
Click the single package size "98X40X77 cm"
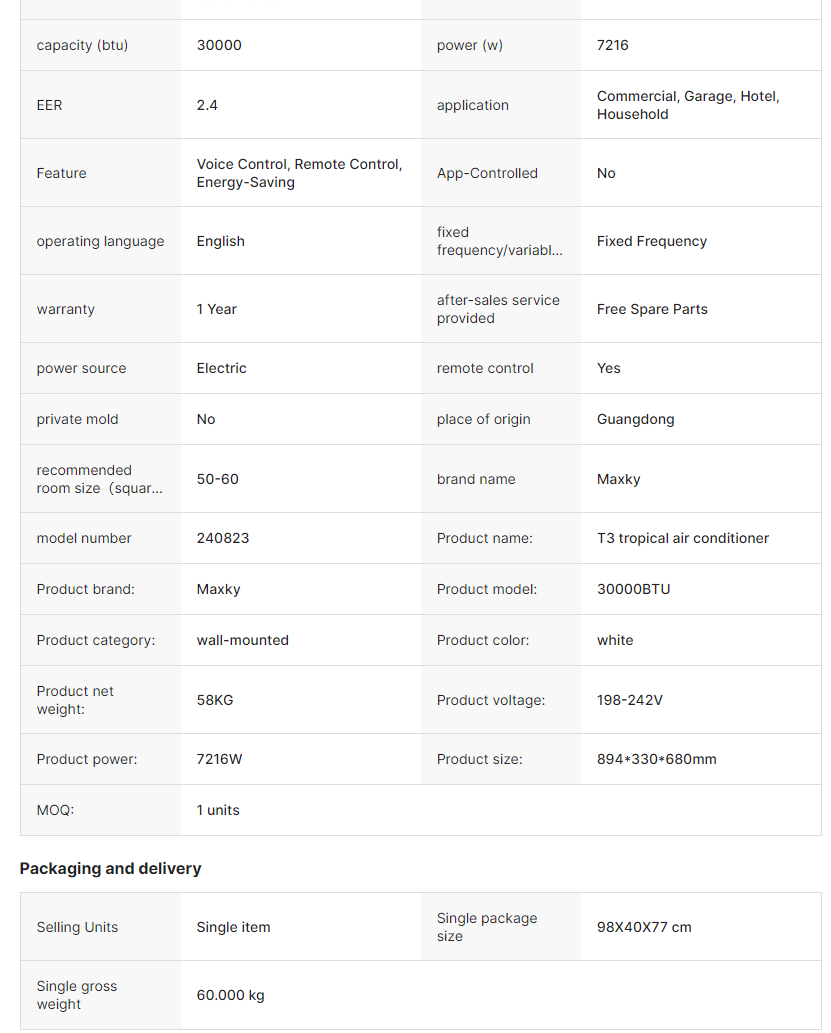[644, 927]
